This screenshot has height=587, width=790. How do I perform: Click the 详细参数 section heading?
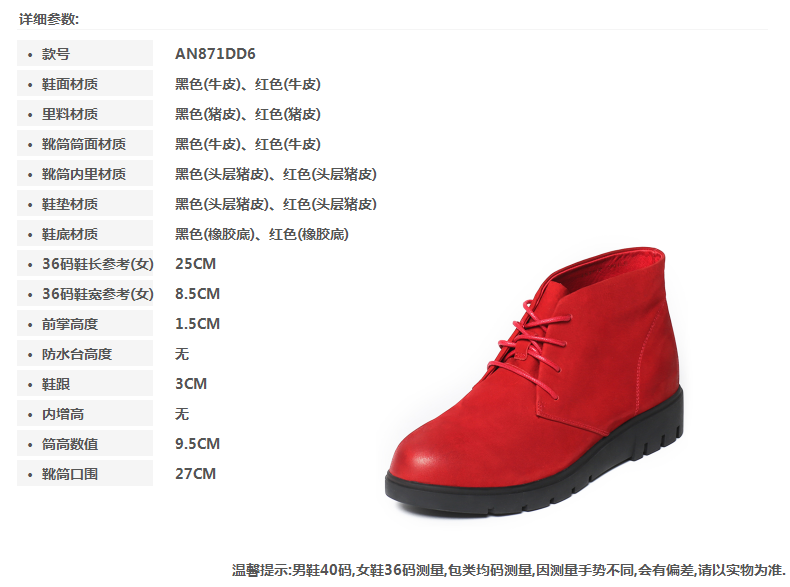[x=49, y=19]
